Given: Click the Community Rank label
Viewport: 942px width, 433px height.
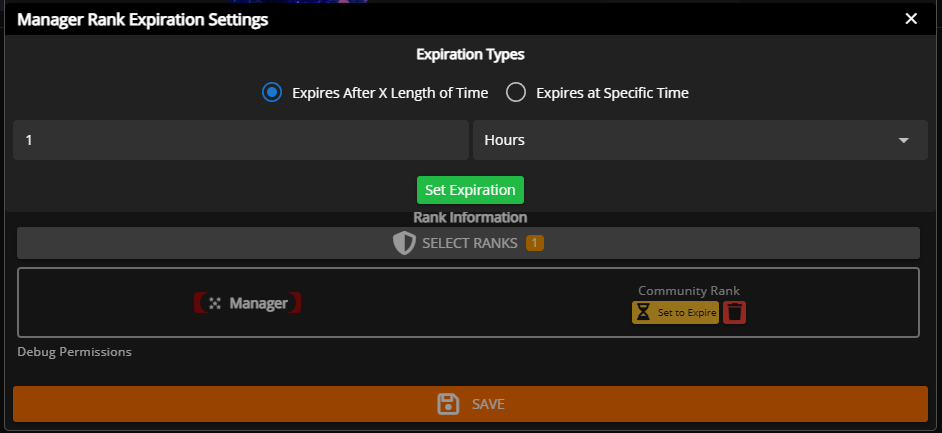Looking at the screenshot, I should click(689, 291).
